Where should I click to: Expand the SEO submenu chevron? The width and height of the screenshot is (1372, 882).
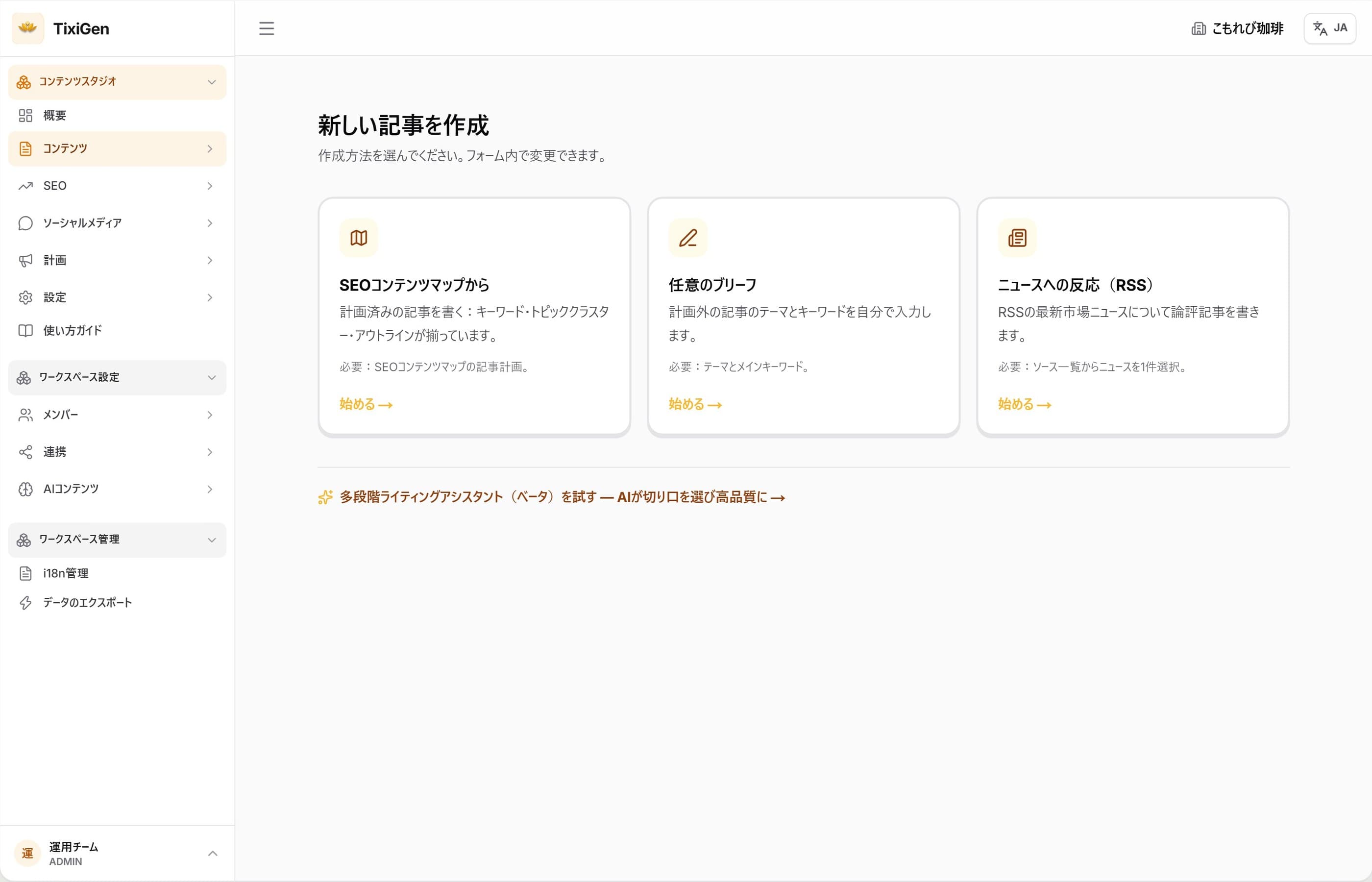[x=210, y=186]
